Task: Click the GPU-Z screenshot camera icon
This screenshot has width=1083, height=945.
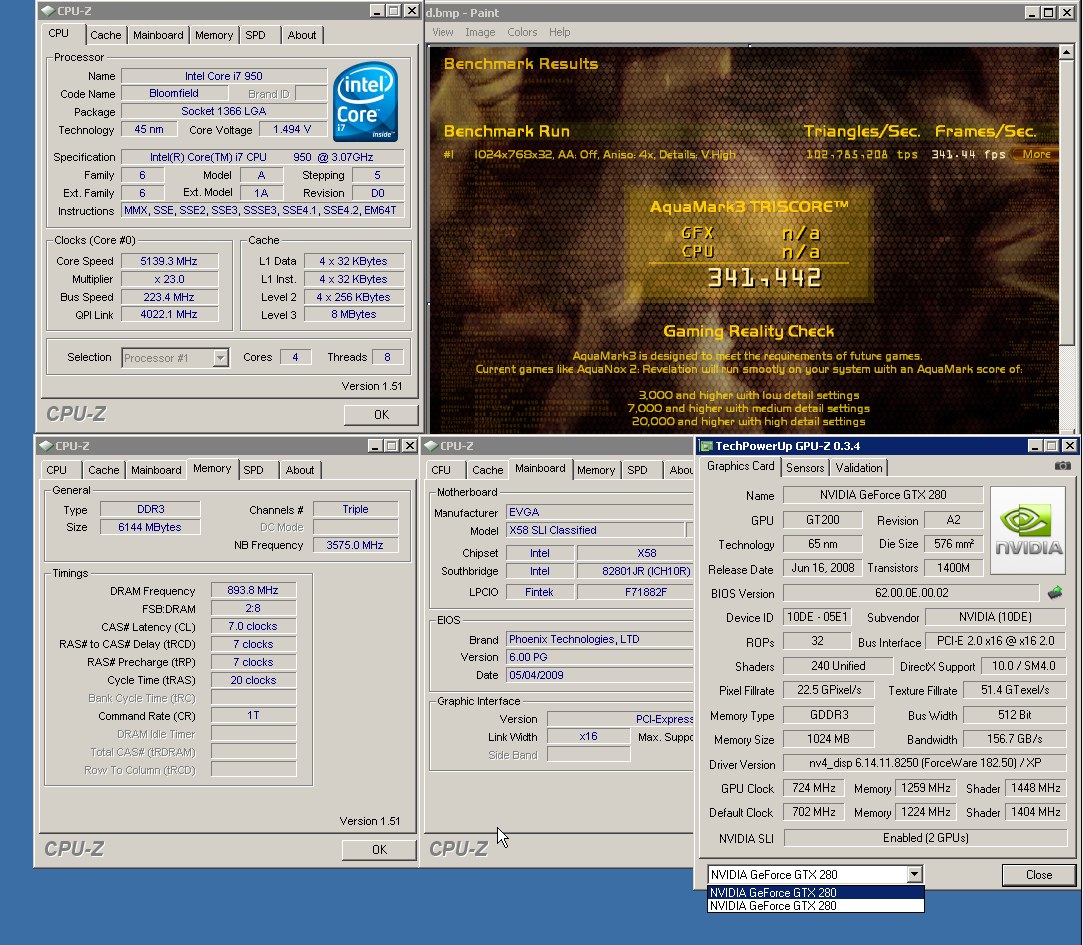Action: [1062, 466]
